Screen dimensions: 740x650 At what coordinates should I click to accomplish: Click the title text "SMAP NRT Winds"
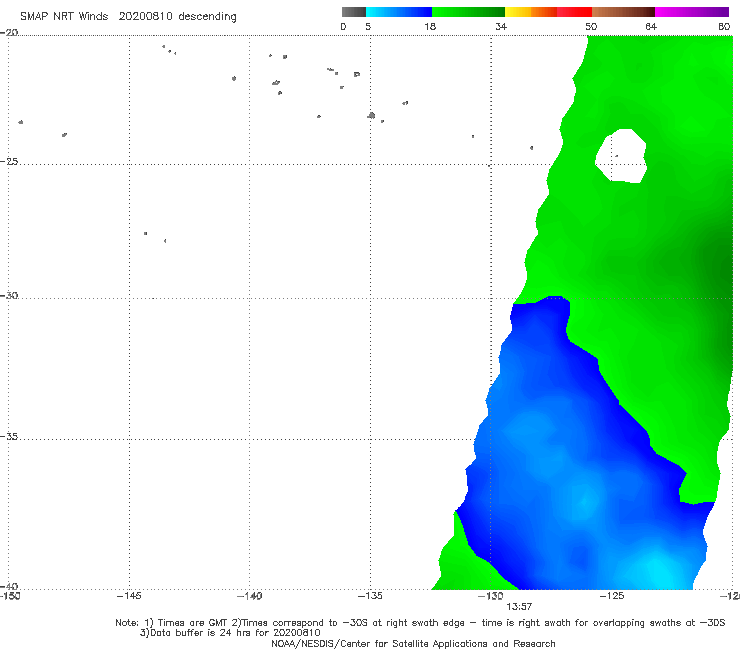tap(64, 16)
